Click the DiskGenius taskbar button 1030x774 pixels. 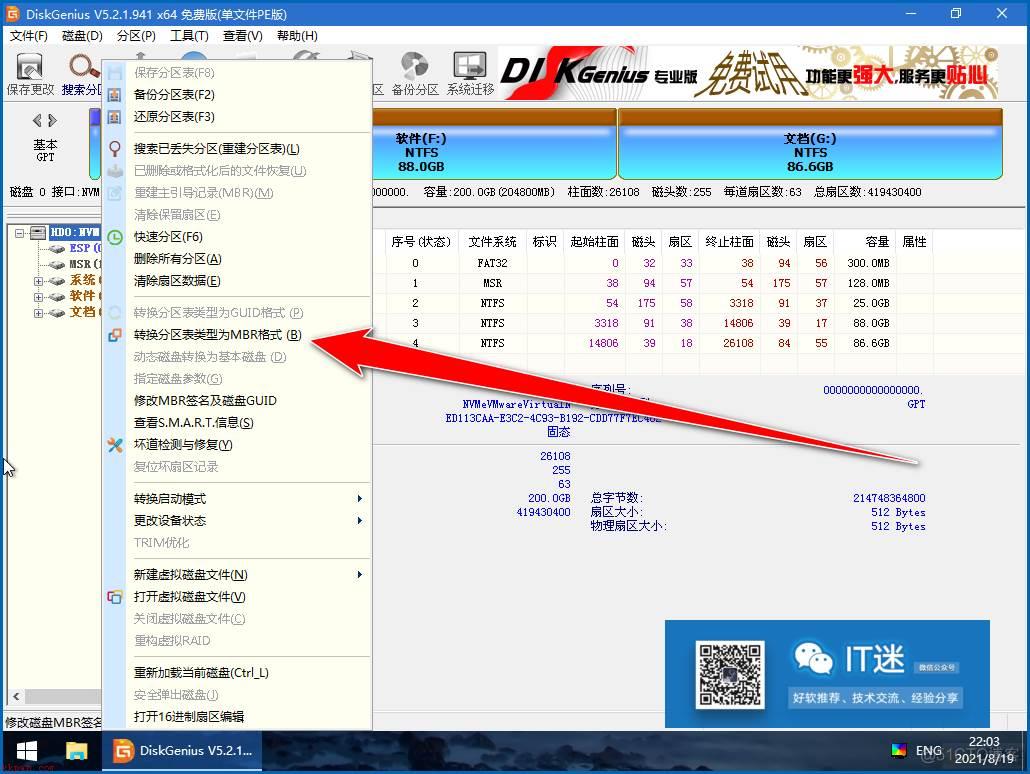click(182, 751)
